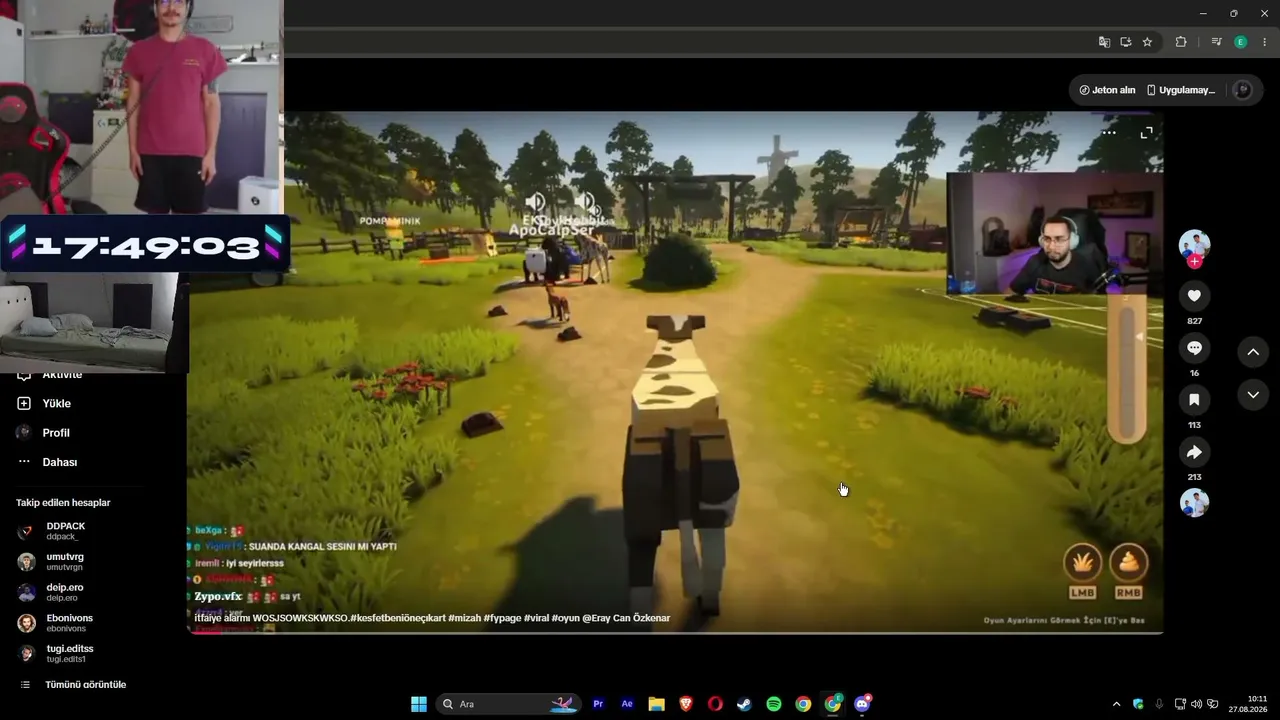Expand the video to fullscreen
Screen dimensions: 1280x720
point(1146,132)
